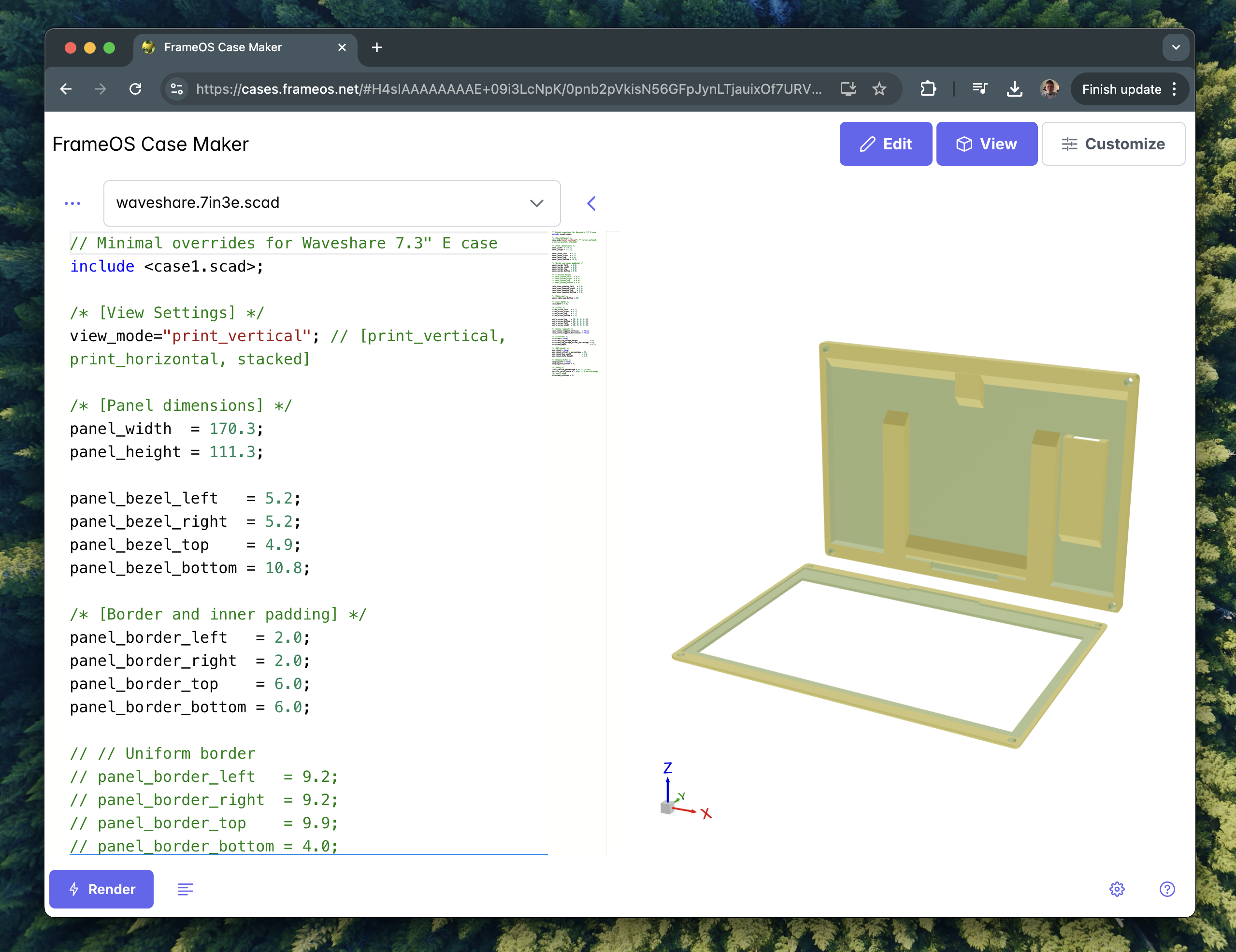
Task: Toggle the Customize panel button
Action: [x=1113, y=144]
